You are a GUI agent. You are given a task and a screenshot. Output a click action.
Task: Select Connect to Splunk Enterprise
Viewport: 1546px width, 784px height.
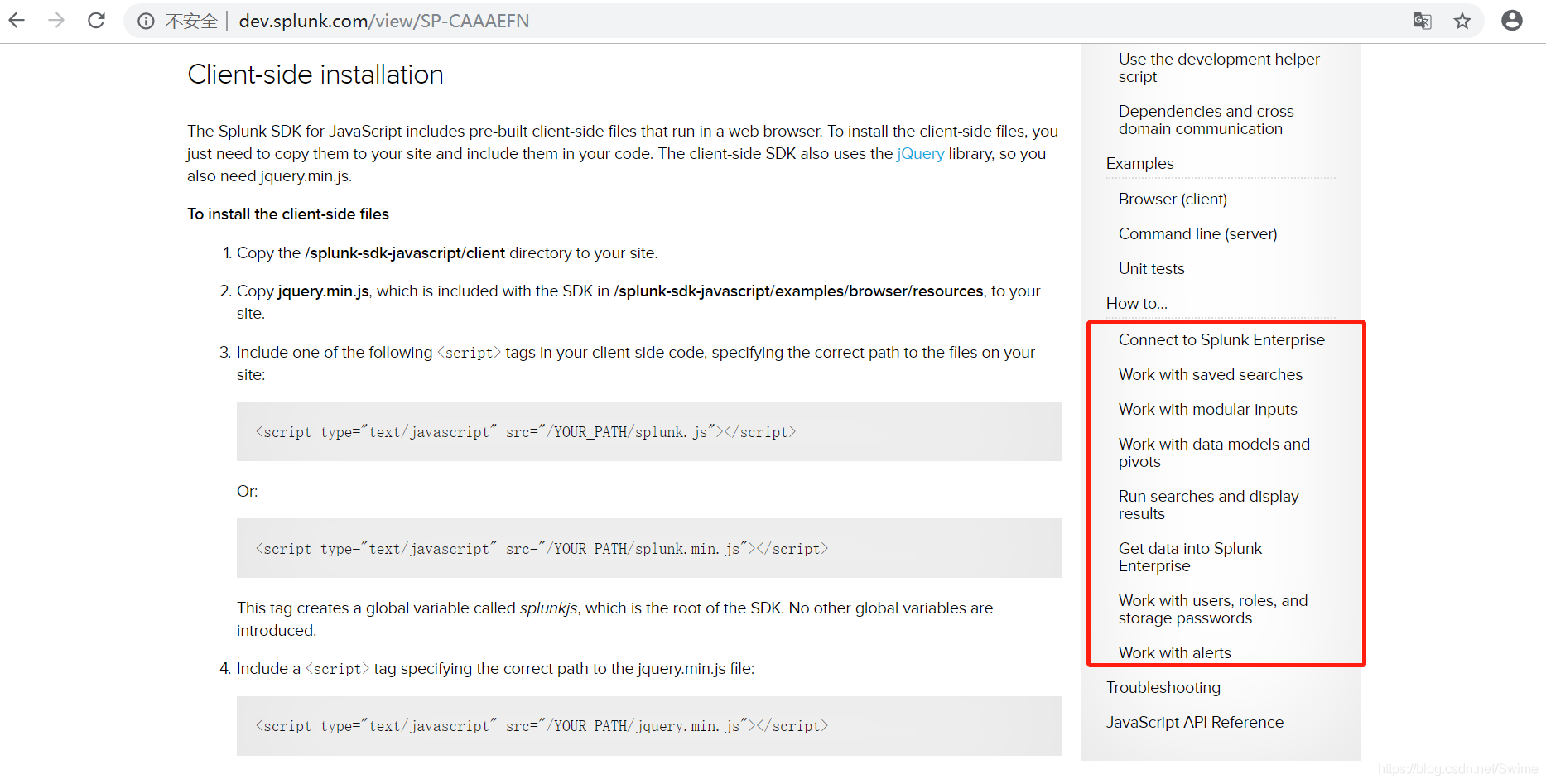(1221, 339)
